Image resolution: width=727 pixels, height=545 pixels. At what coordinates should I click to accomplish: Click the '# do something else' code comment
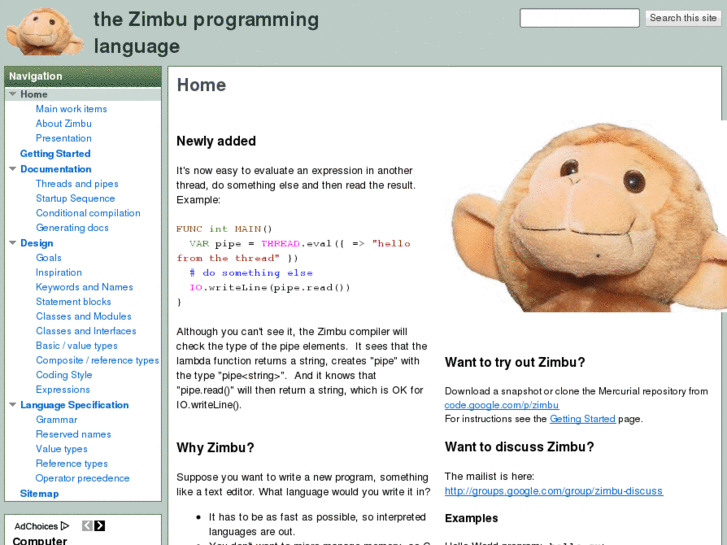[251, 273]
